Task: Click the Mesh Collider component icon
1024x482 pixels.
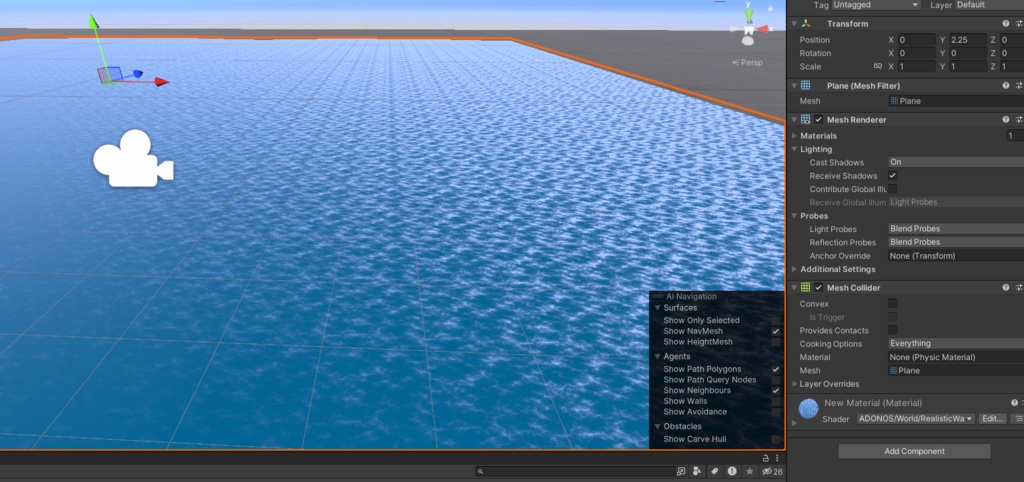Action: (806, 287)
